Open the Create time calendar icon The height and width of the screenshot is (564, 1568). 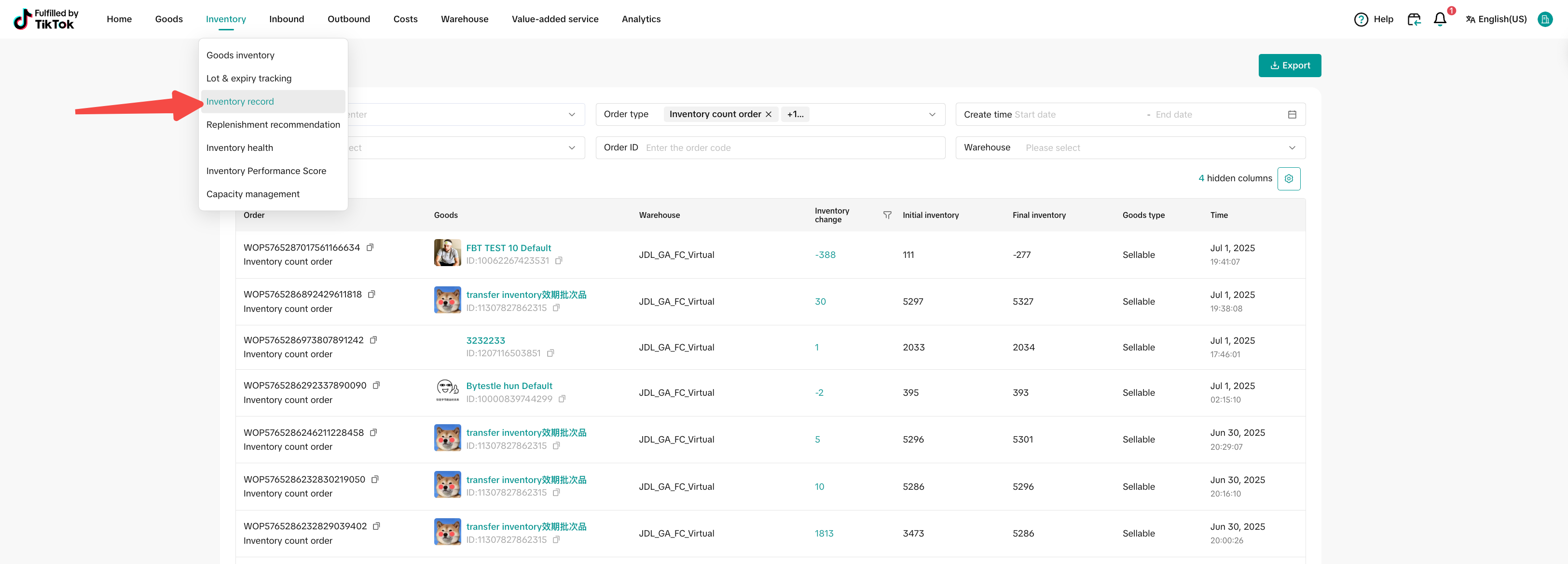click(x=1292, y=114)
